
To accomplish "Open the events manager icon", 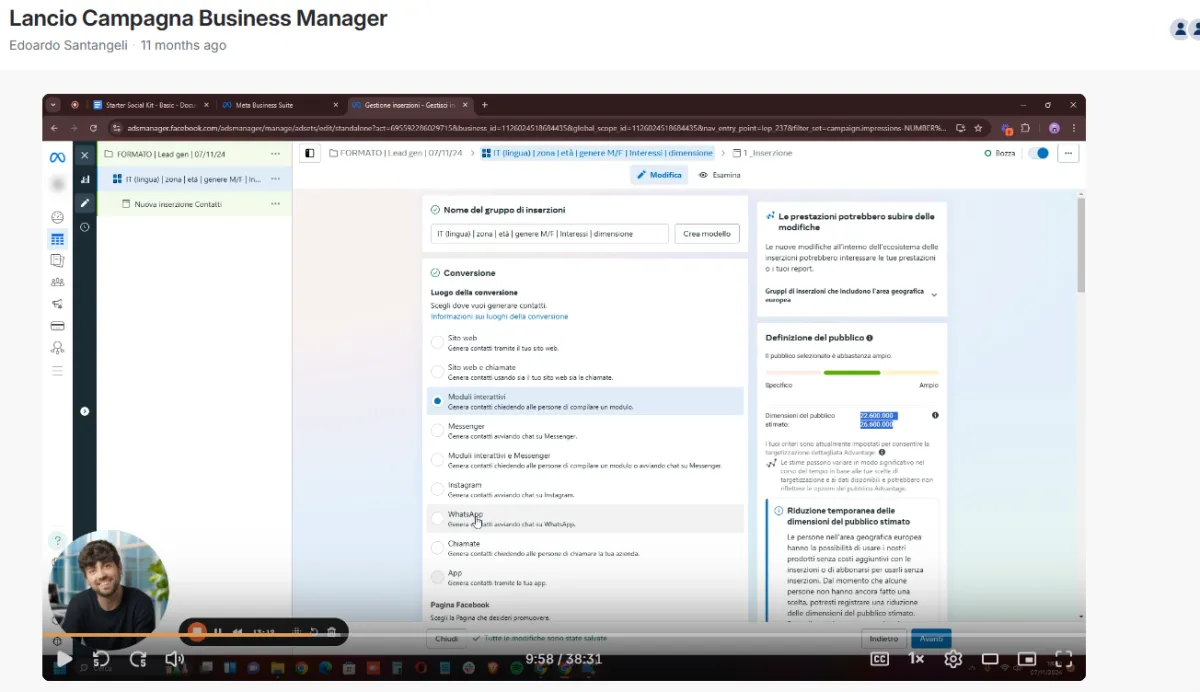I will point(57,348).
